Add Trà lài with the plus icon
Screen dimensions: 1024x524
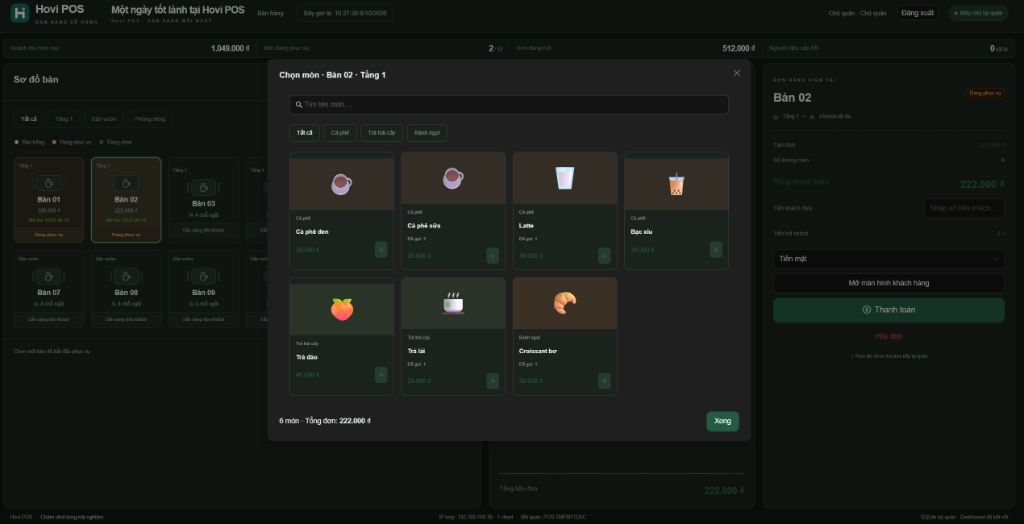492,381
